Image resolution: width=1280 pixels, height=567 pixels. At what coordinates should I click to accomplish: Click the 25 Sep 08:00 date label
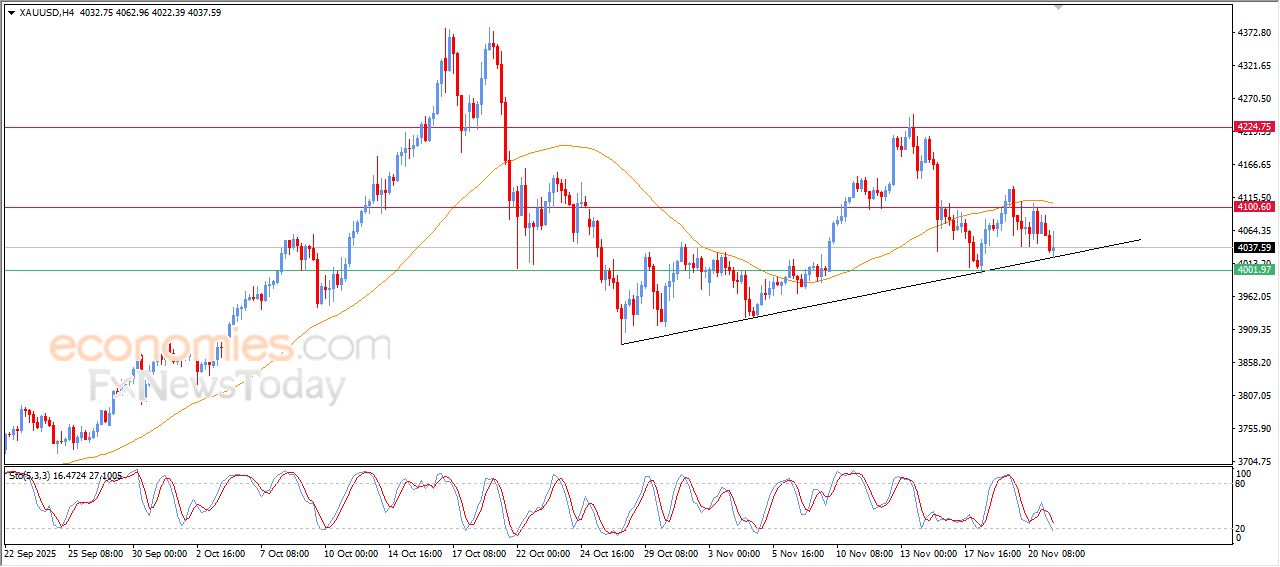pos(96,553)
